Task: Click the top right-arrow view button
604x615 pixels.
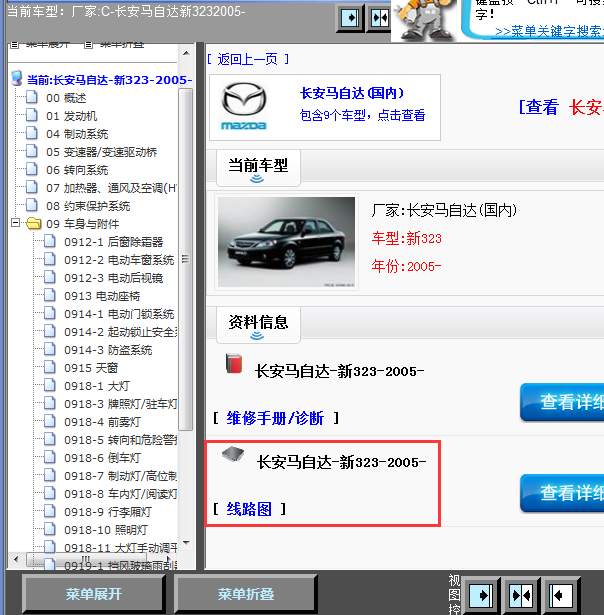Action: click(x=350, y=18)
